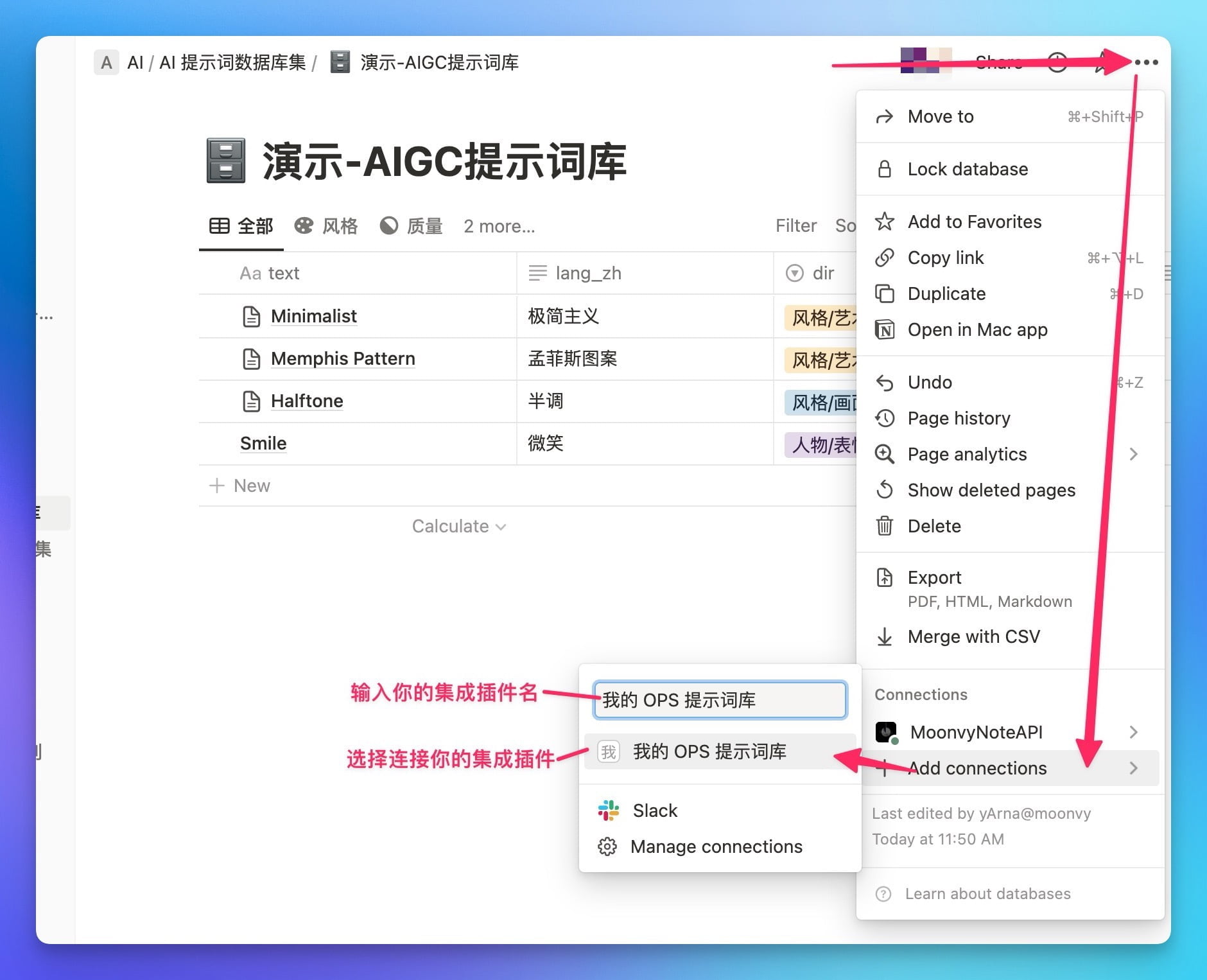Viewport: 1207px width, 980px height.
Task: Open the Calculate dropdown
Action: pyautogui.click(x=458, y=527)
